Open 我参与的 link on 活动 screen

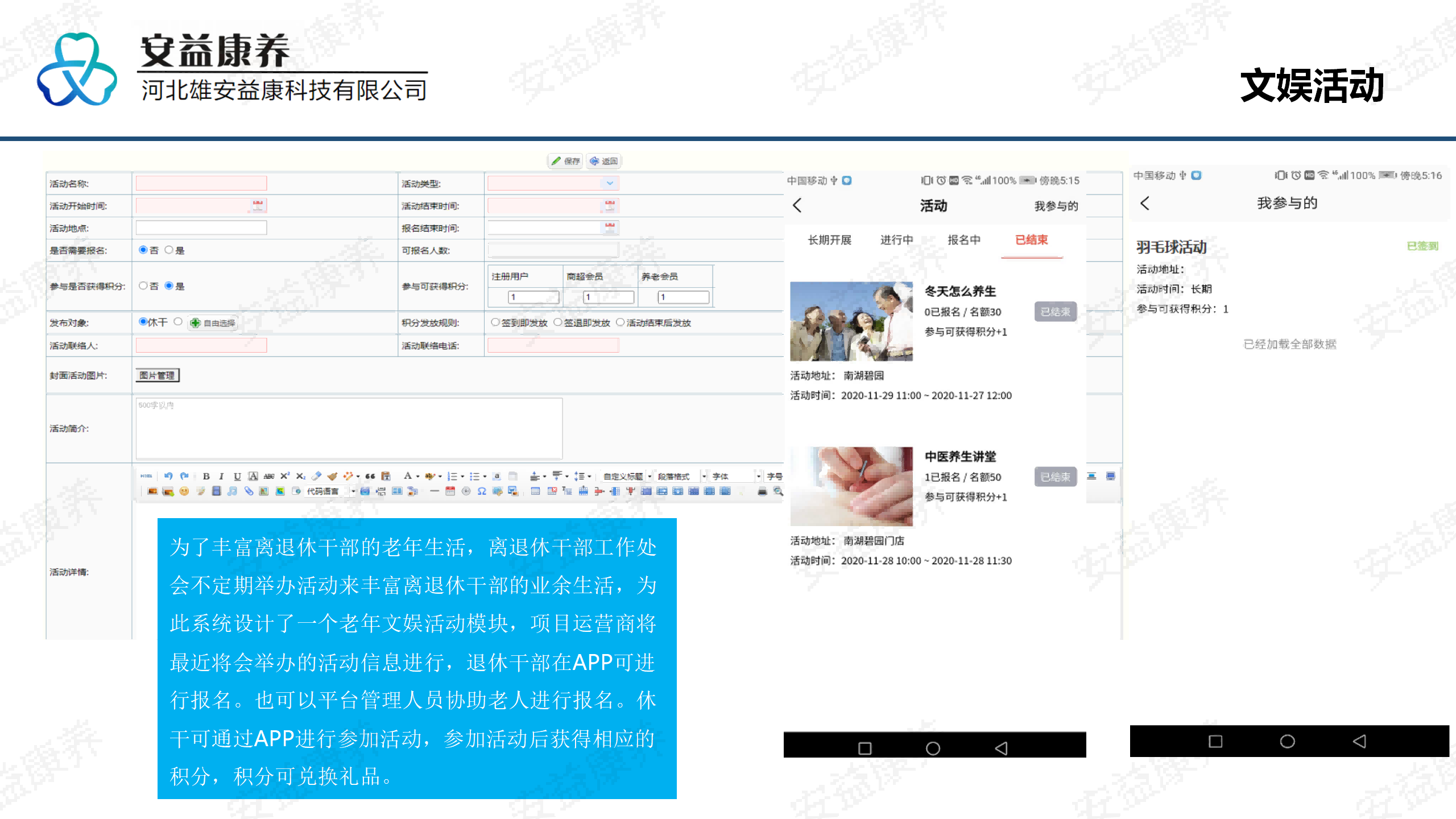(1056, 206)
